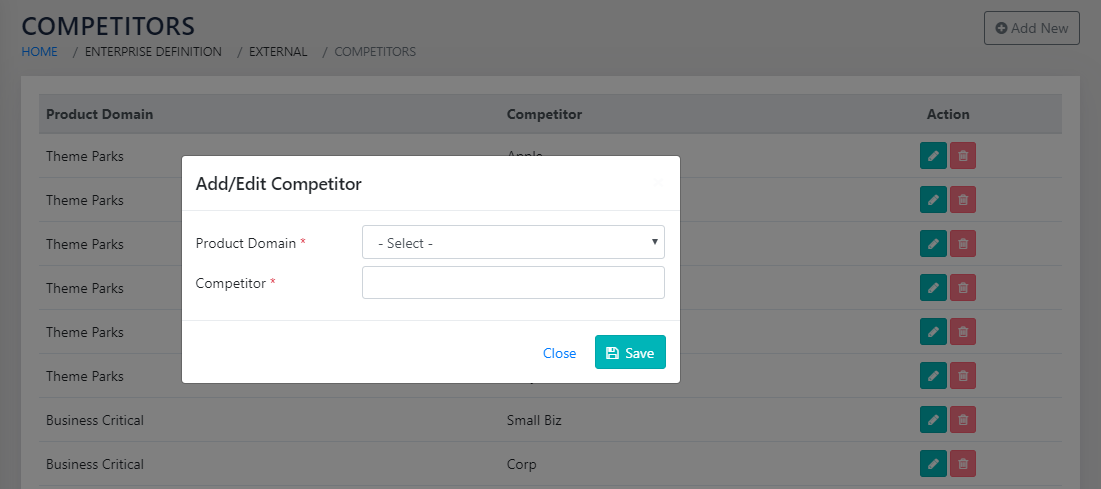
Task: Click the EXTERNAL breadcrumb
Action: [x=278, y=52]
